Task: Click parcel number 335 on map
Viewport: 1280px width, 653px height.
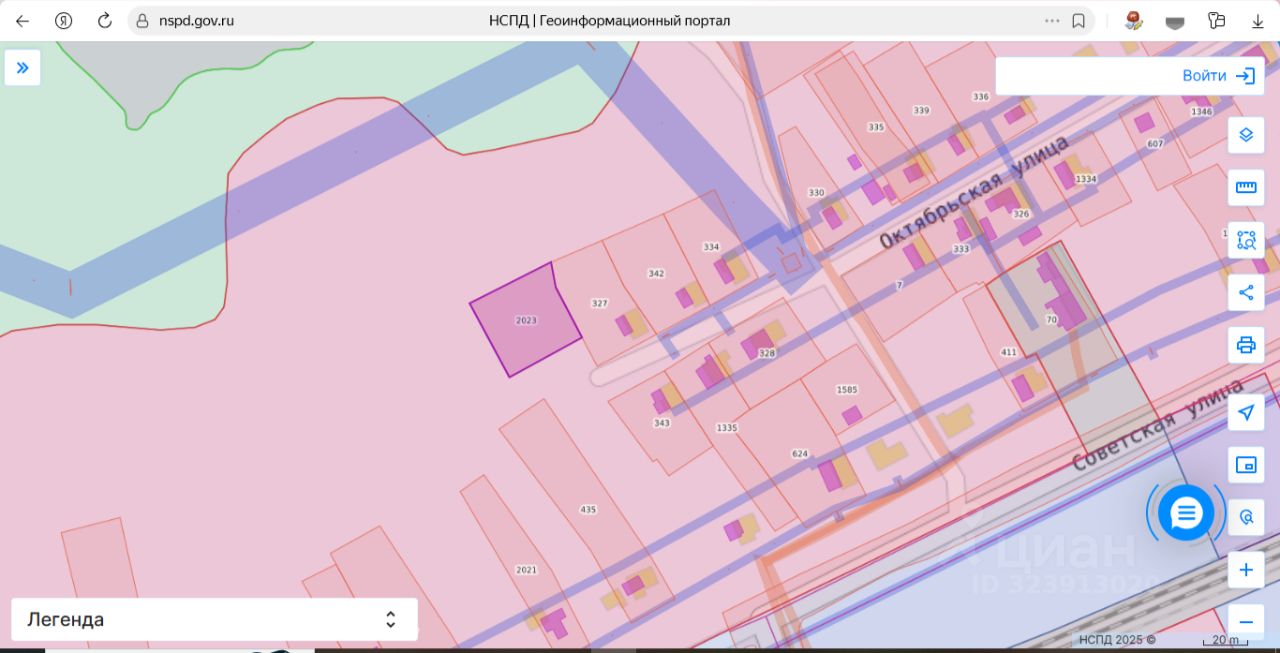Action: coord(876,127)
